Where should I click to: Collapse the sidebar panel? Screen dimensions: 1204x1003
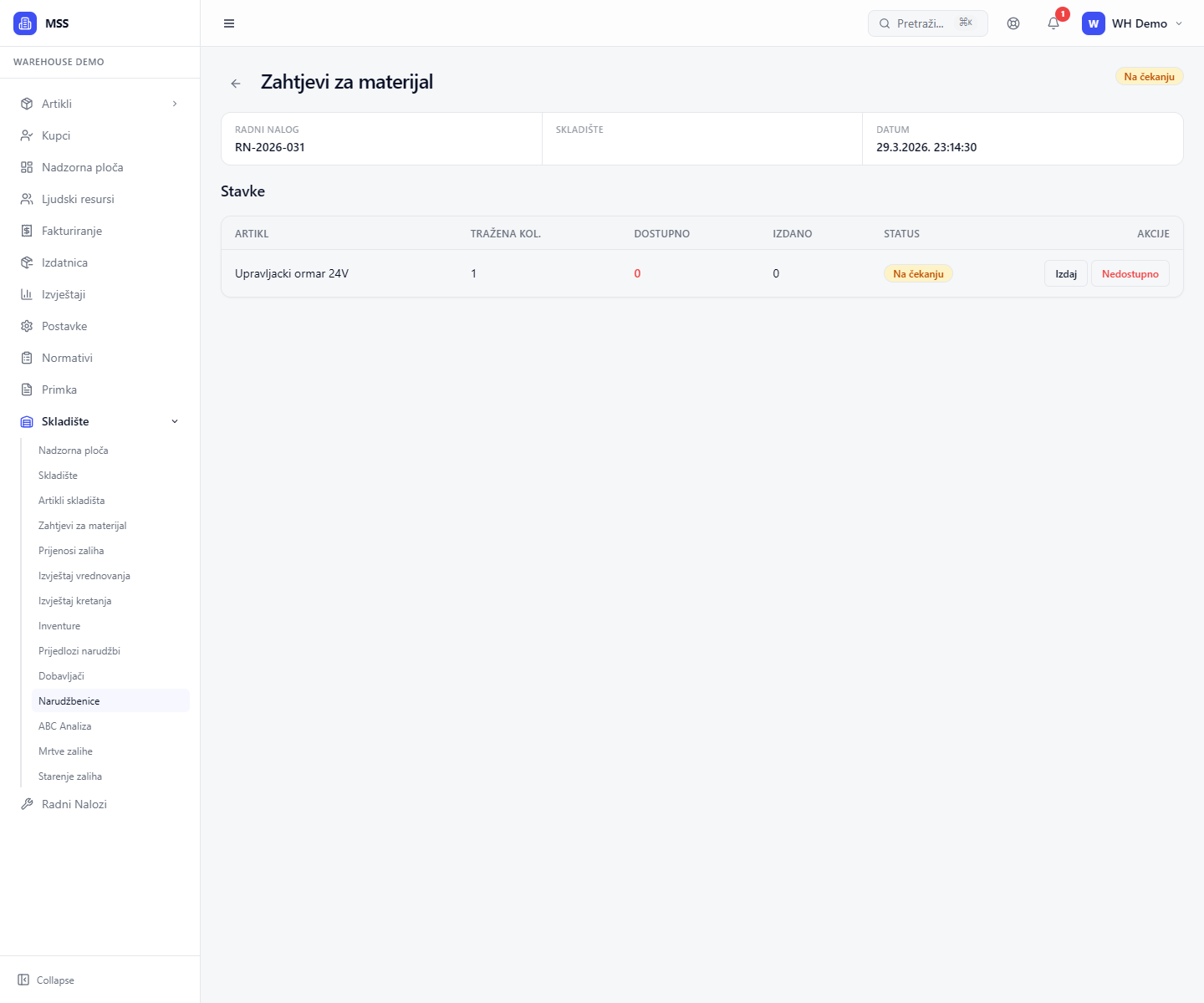47,980
